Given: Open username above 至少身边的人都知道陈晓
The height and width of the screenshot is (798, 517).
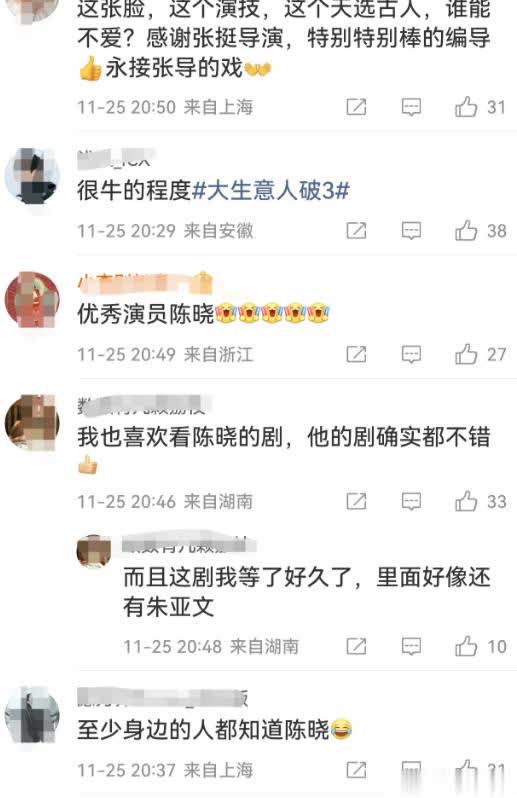Looking at the screenshot, I should (163, 697).
